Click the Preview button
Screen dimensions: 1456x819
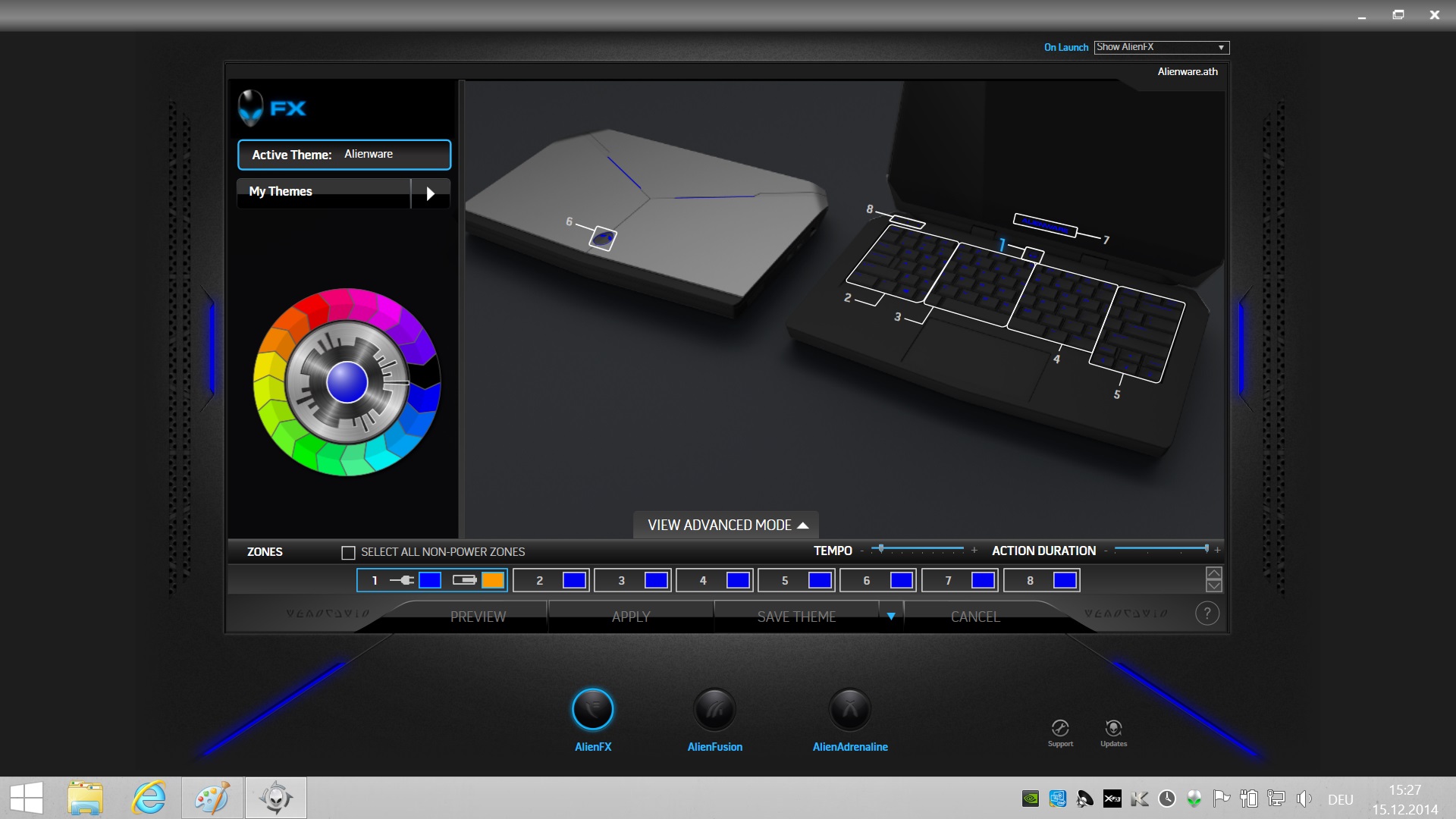tap(478, 617)
